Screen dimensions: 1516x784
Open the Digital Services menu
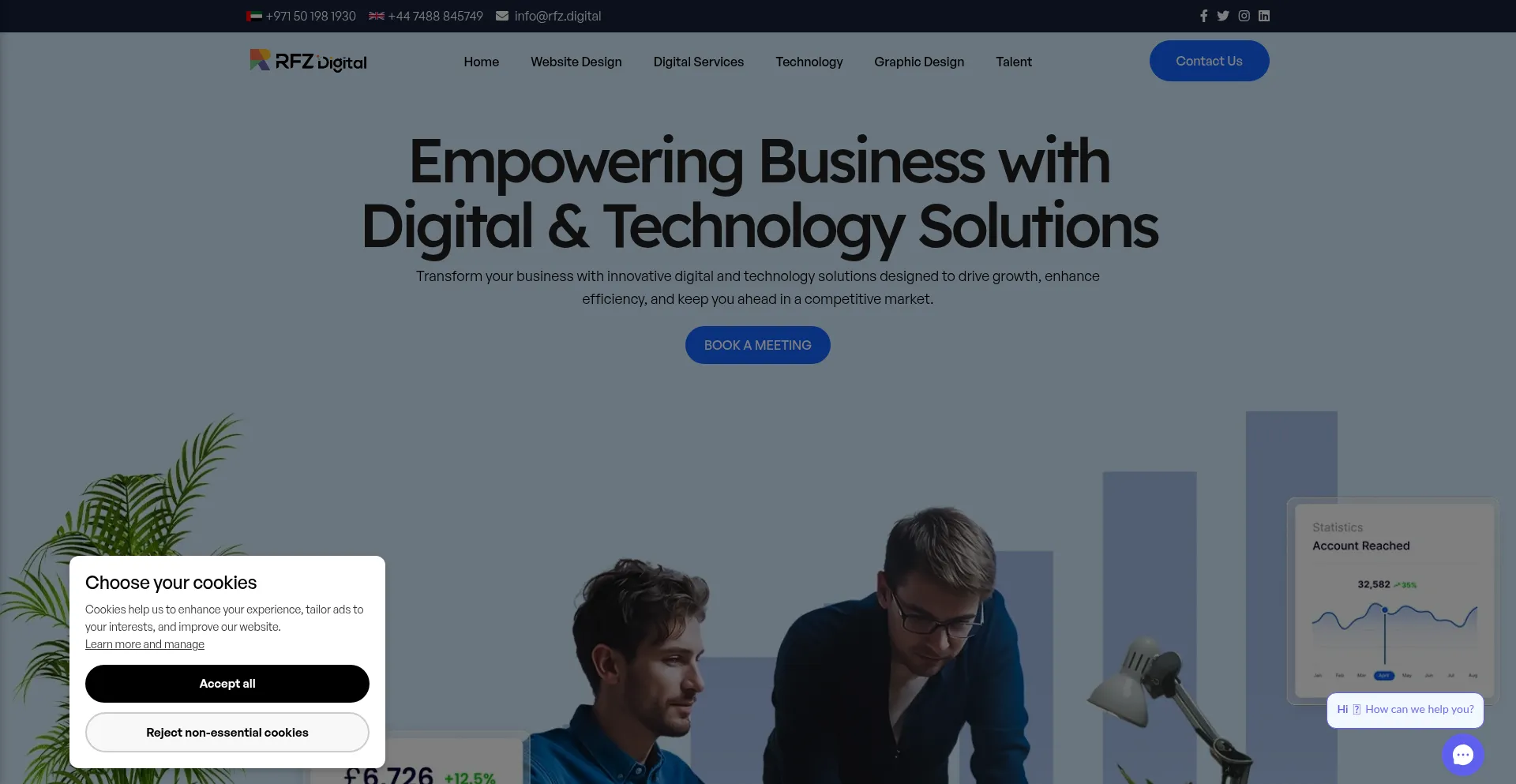[699, 62]
